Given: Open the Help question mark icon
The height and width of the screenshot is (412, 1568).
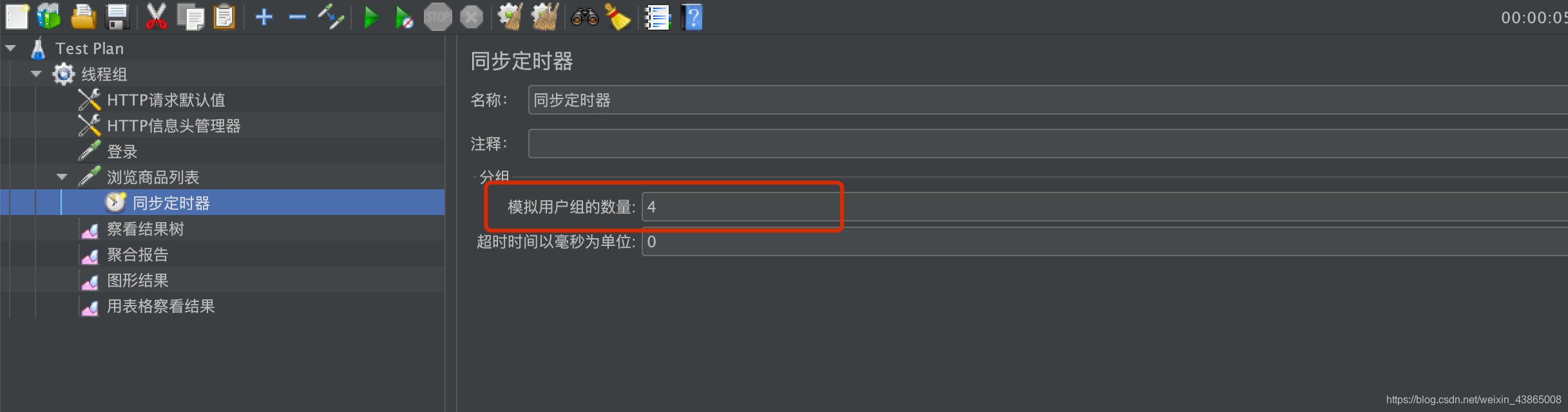Looking at the screenshot, I should coord(692,17).
